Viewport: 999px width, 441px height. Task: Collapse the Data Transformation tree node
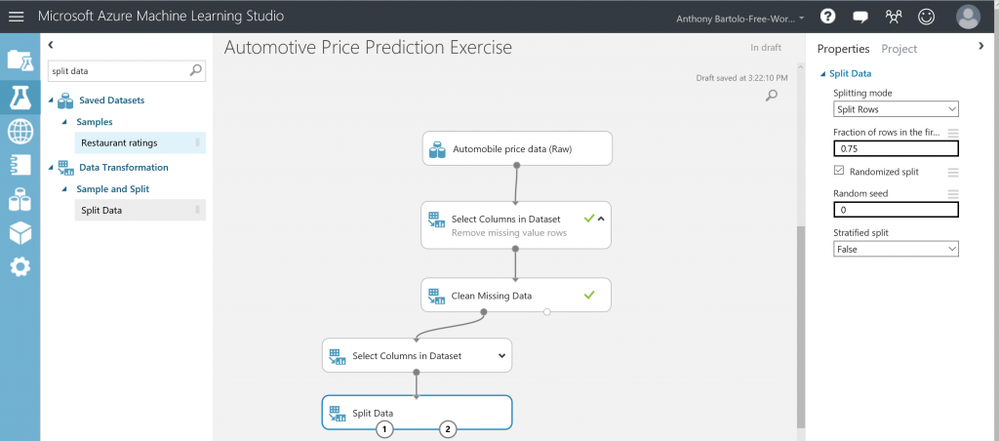pos(51,167)
